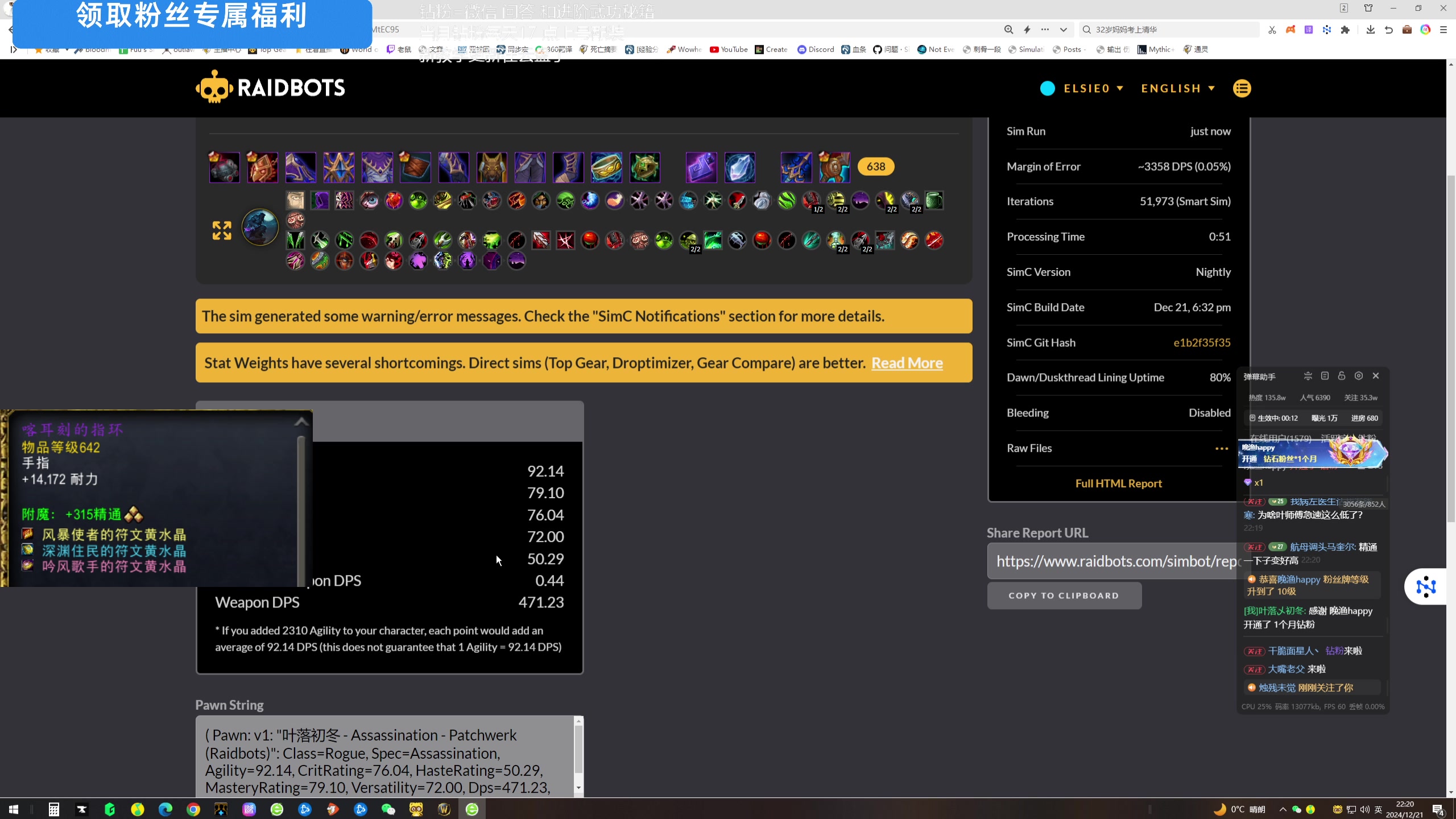The height and width of the screenshot is (819, 1456).
Task: Open the YouTube bookmark
Action: (729, 49)
